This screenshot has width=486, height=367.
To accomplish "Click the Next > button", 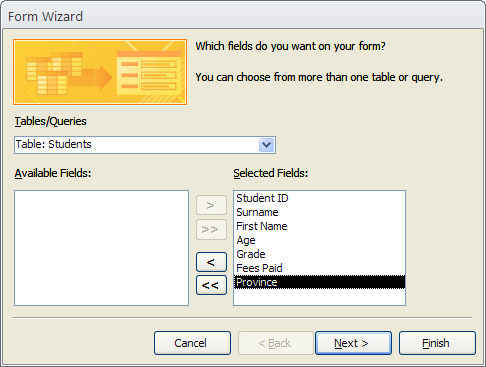I will 353,343.
